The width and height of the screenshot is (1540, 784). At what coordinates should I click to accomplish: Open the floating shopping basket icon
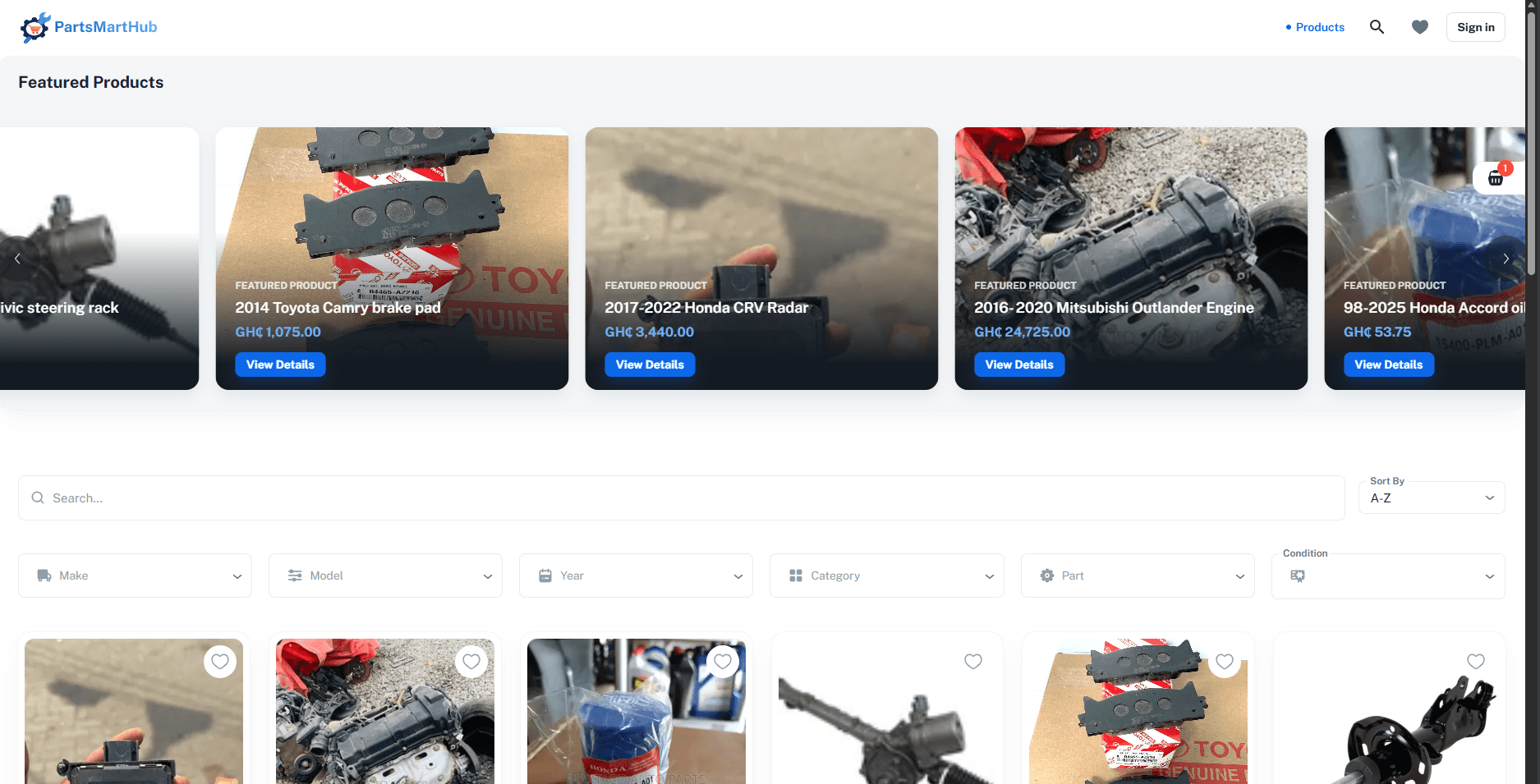click(x=1496, y=177)
